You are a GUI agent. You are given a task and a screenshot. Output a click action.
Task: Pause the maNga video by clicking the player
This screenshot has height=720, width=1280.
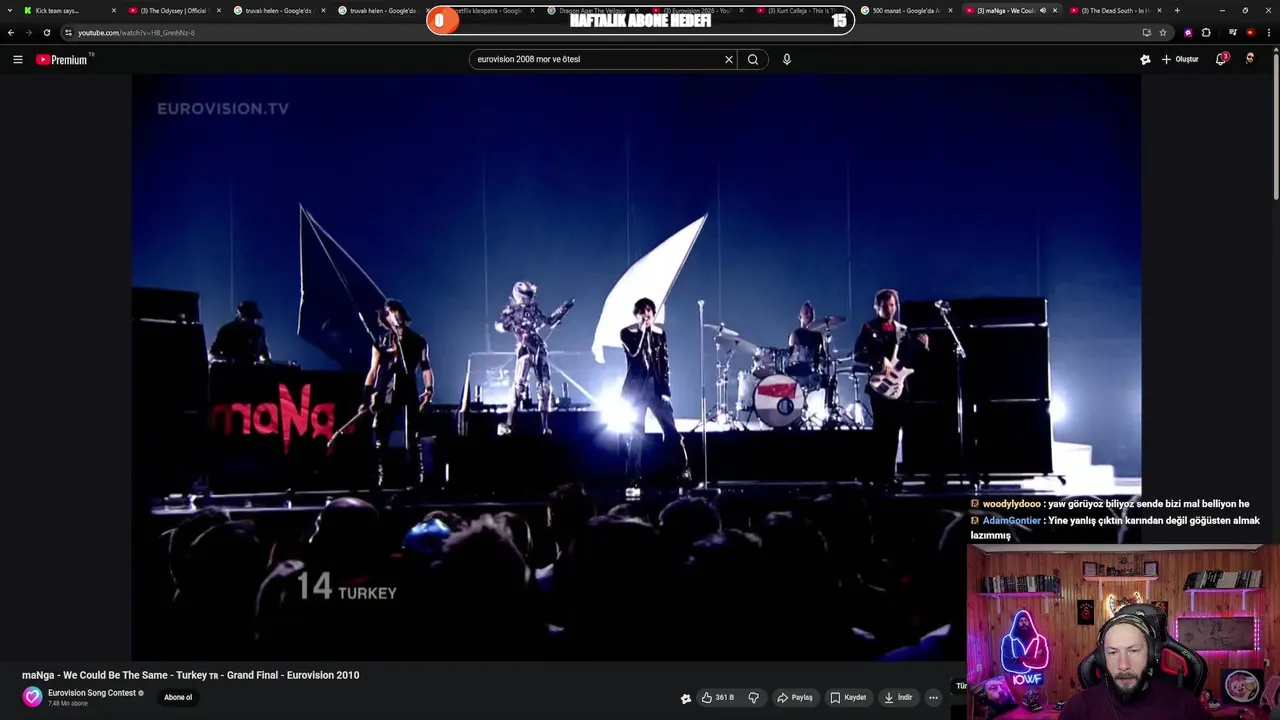tap(636, 367)
